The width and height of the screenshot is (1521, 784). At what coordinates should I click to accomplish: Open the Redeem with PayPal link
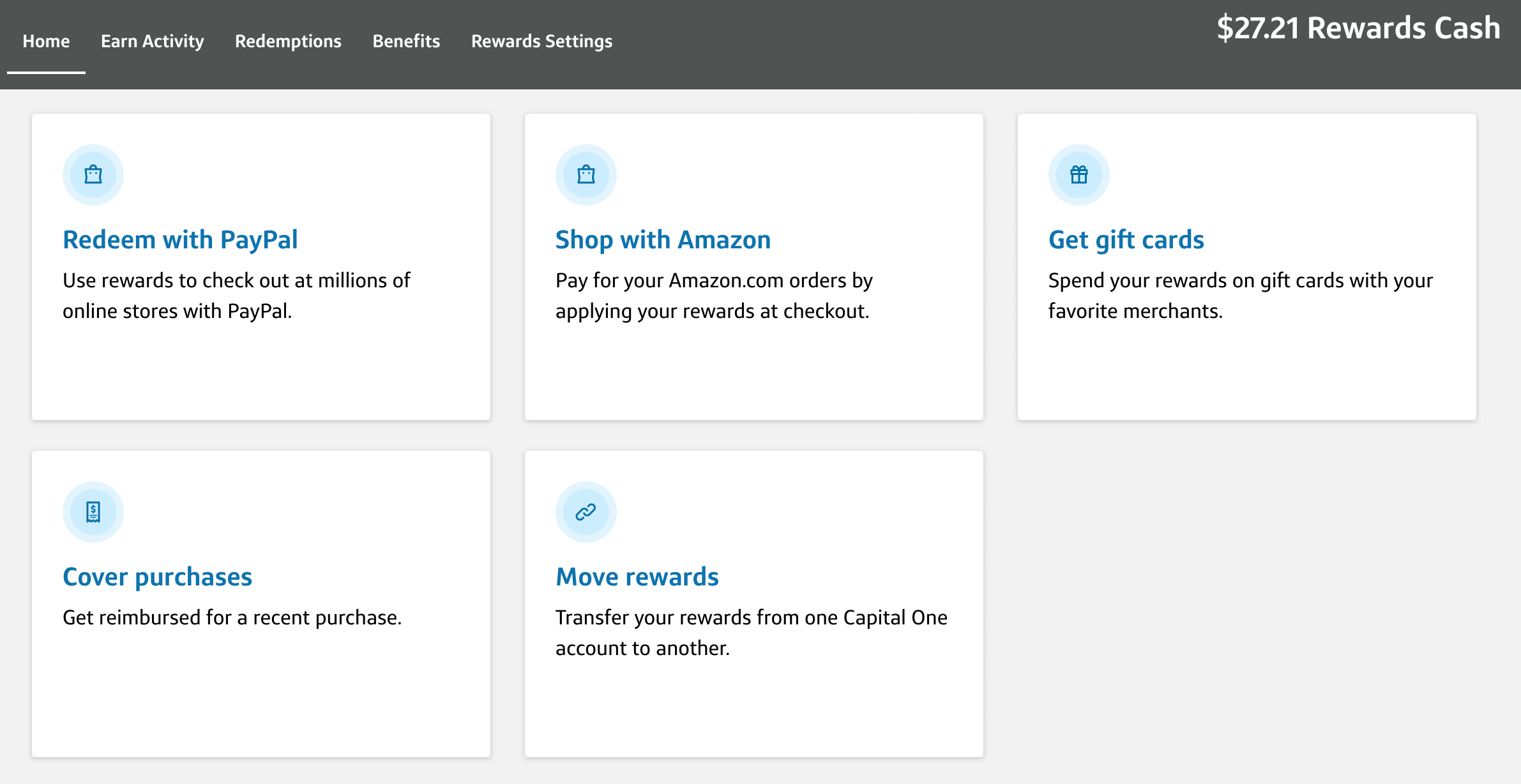coord(180,239)
